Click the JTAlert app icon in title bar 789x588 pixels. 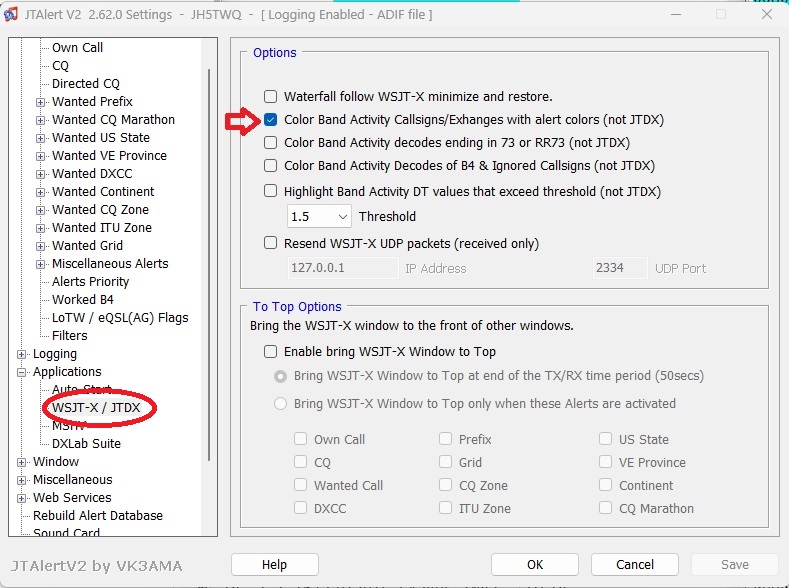pyautogui.click(x=11, y=15)
